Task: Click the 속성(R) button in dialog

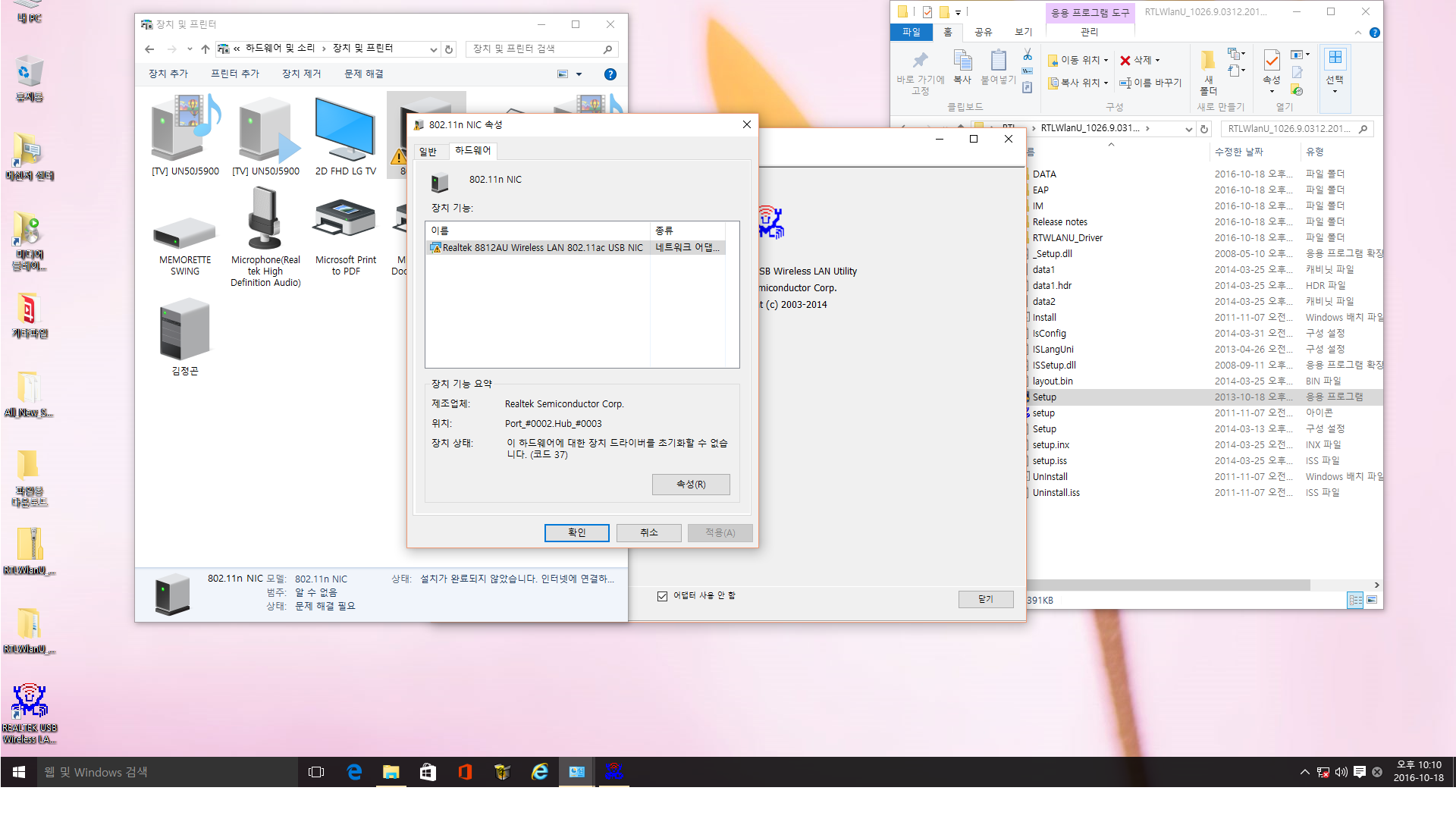Action: pyautogui.click(x=691, y=485)
